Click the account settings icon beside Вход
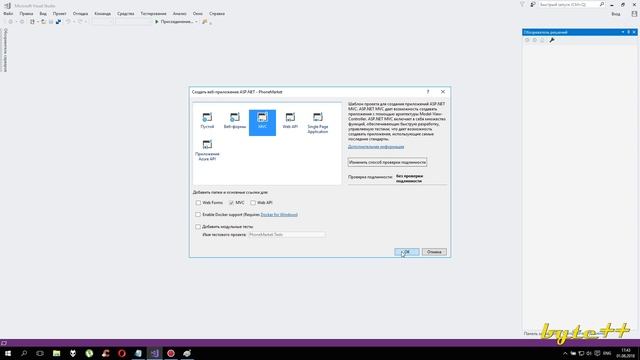This screenshot has width=640, height=360. point(634,14)
